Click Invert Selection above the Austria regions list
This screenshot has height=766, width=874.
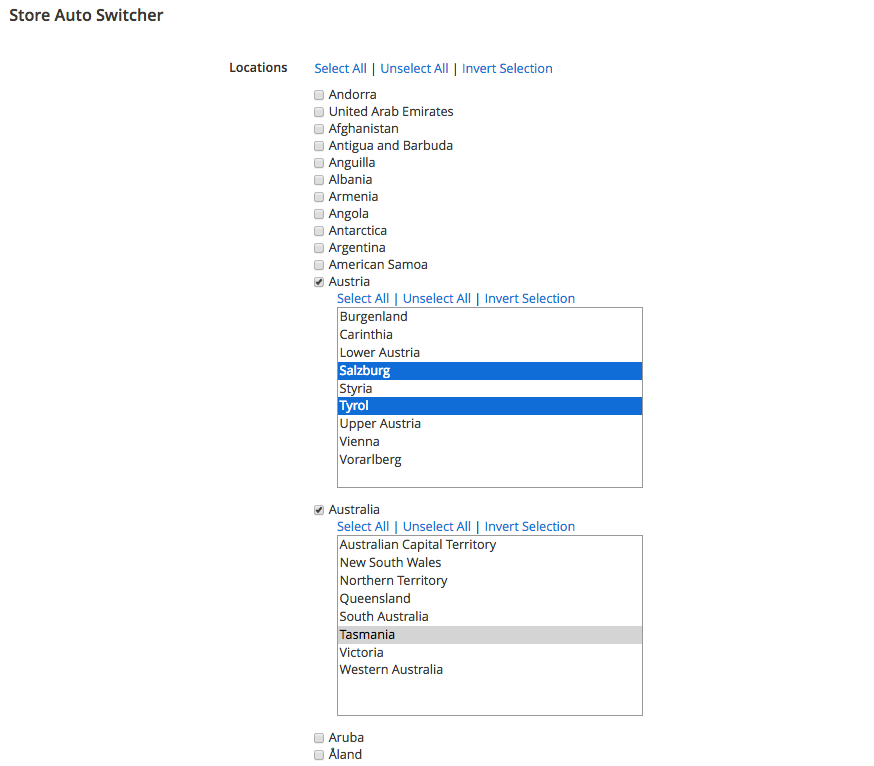click(x=530, y=299)
